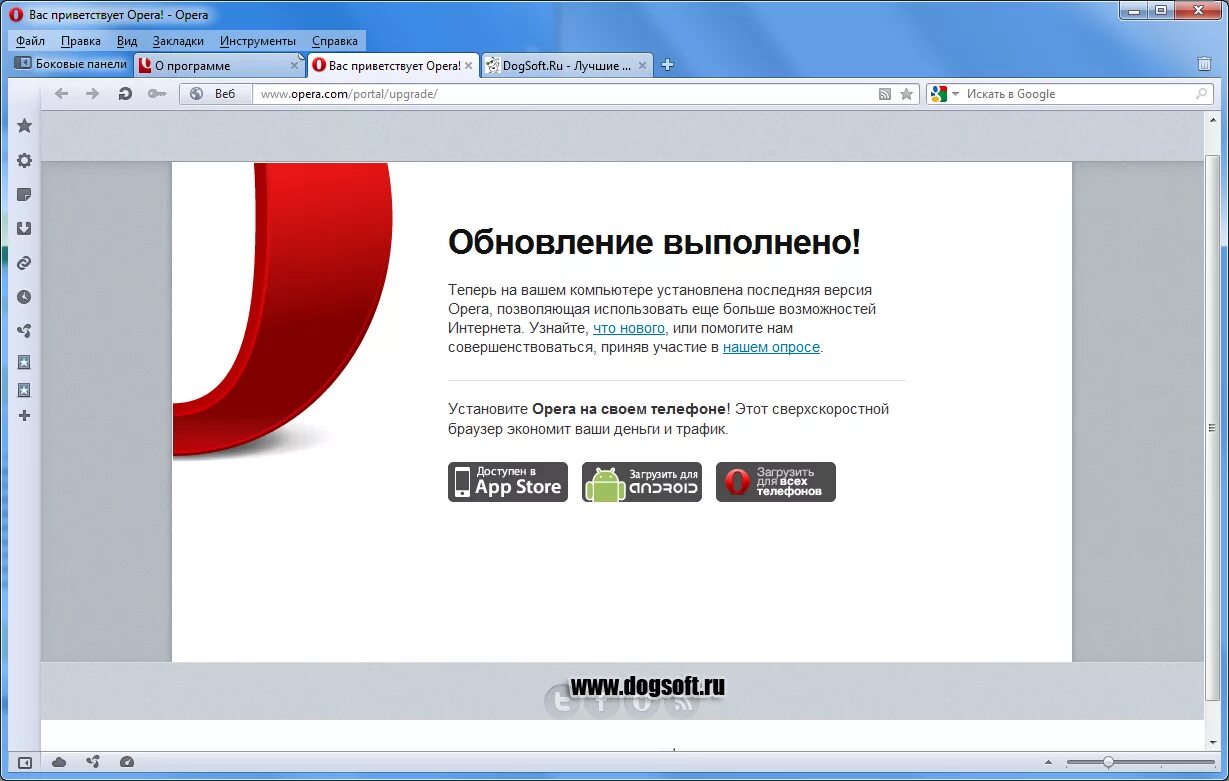Close the DogSoft.Ru tab
The width and height of the screenshot is (1229, 781).
pyautogui.click(x=643, y=66)
